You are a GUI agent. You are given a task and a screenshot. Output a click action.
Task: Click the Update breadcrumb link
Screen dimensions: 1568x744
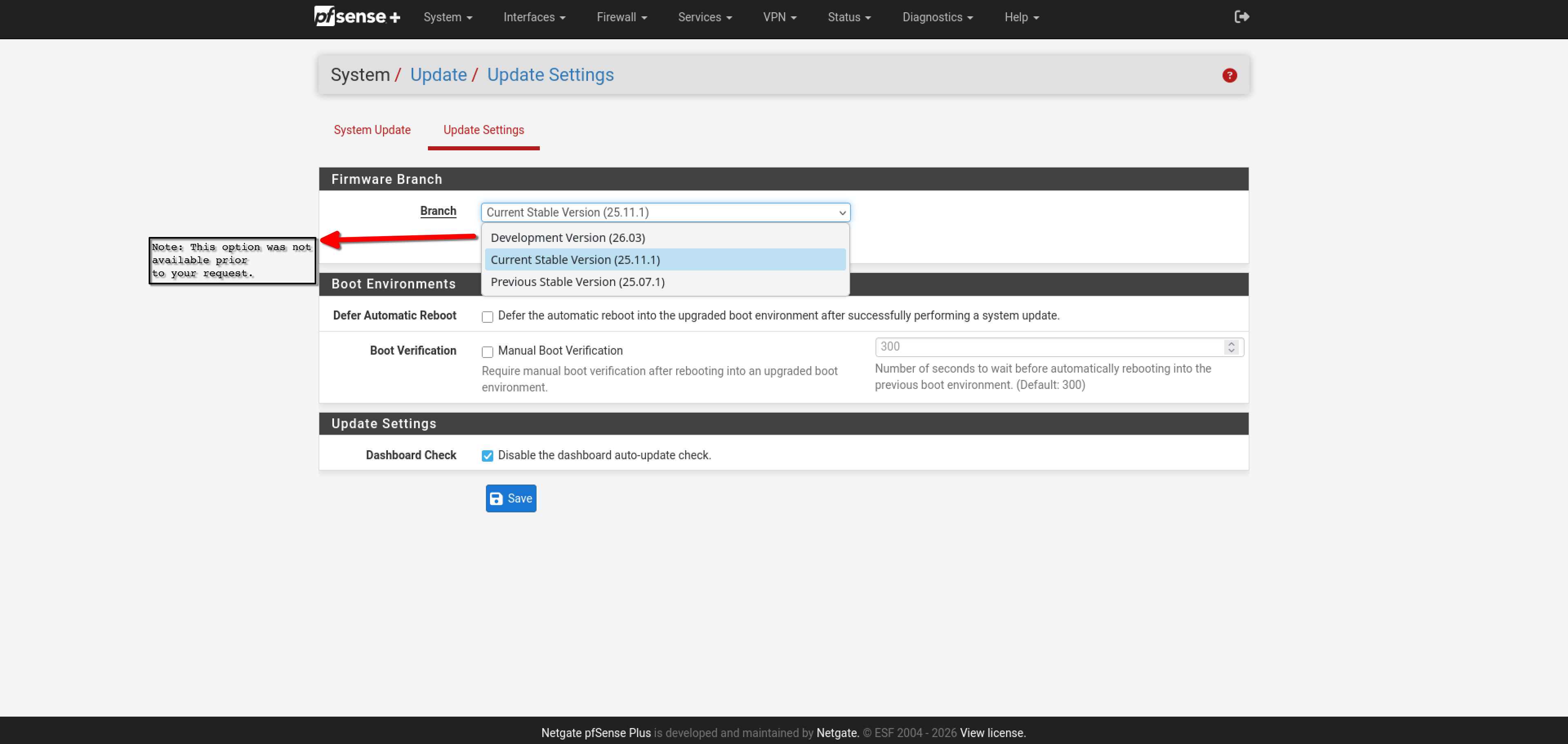(x=438, y=74)
